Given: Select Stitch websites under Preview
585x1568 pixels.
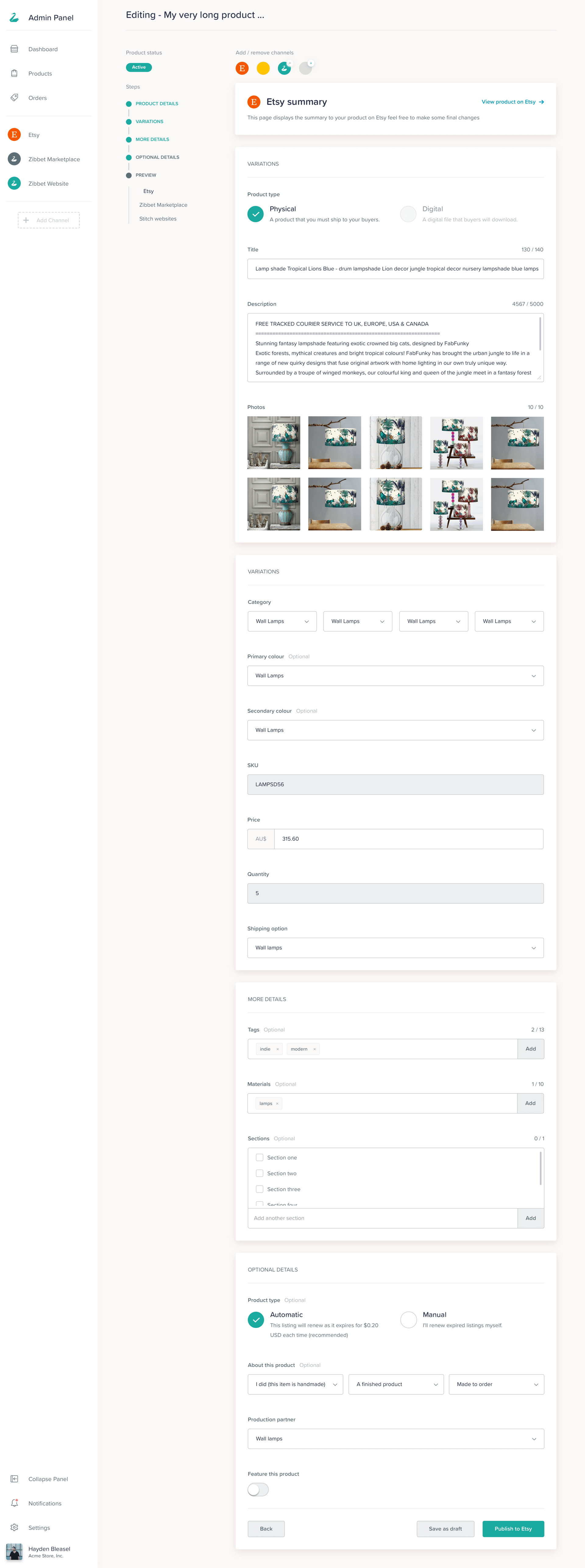Looking at the screenshot, I should (x=158, y=218).
